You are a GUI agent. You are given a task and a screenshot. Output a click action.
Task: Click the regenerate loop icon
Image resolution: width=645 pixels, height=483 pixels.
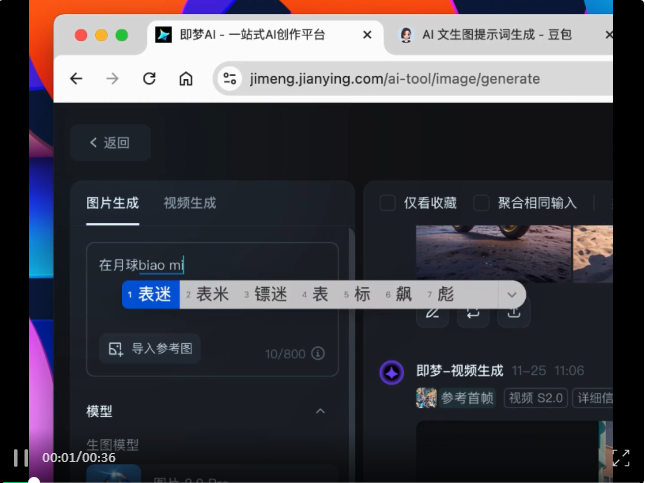coord(473,313)
